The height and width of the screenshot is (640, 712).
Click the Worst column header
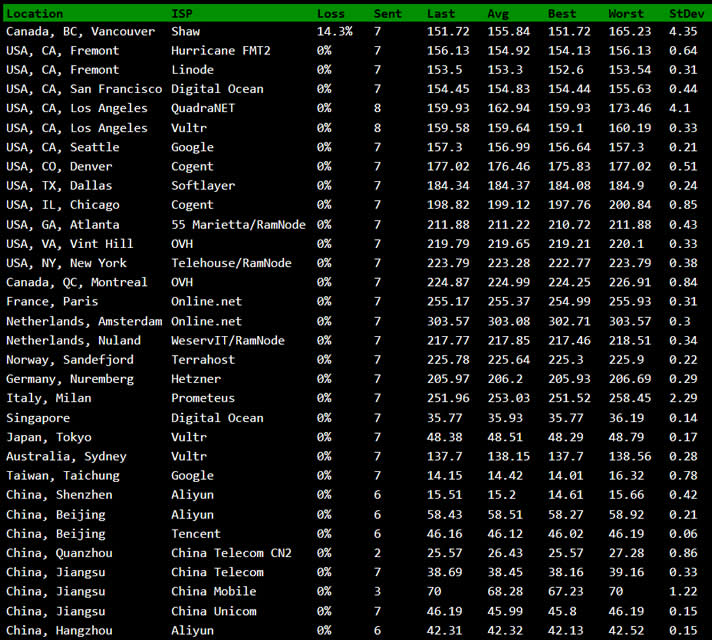626,14
